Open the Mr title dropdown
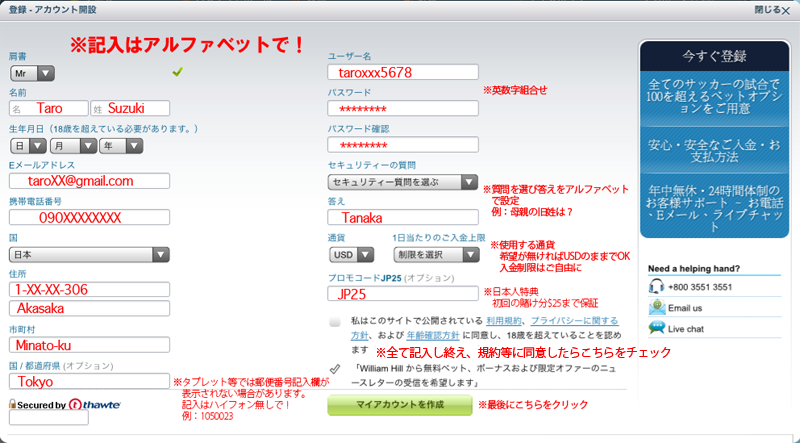The image size is (800, 443). click(x=32, y=73)
